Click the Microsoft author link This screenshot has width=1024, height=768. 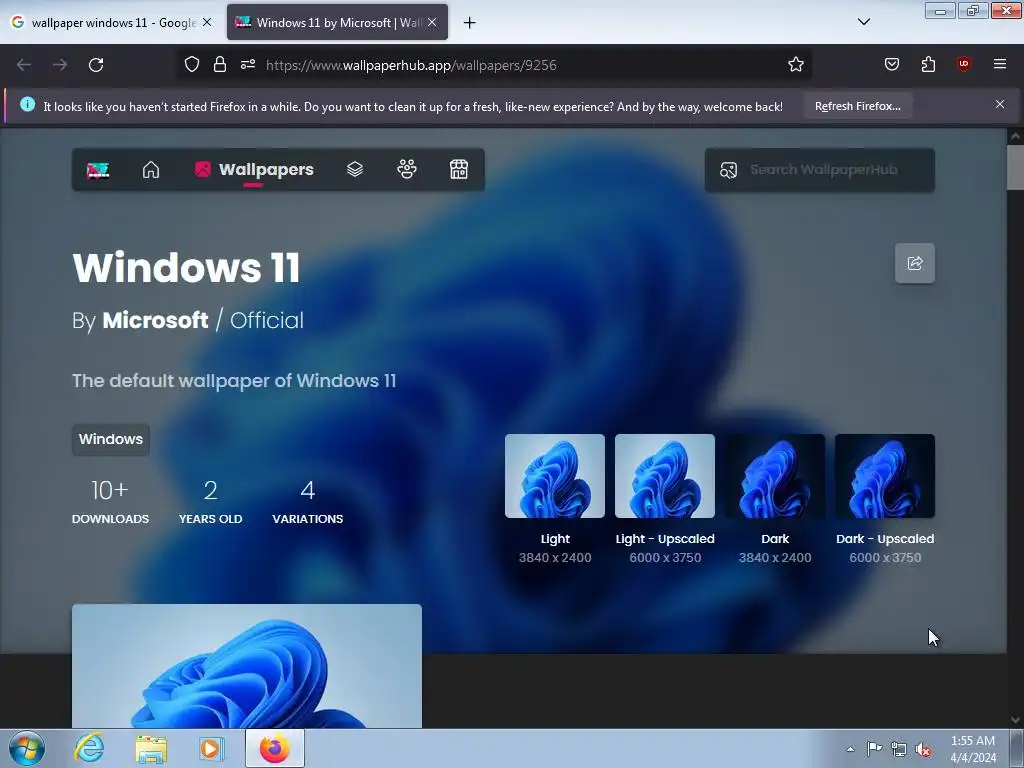point(155,320)
